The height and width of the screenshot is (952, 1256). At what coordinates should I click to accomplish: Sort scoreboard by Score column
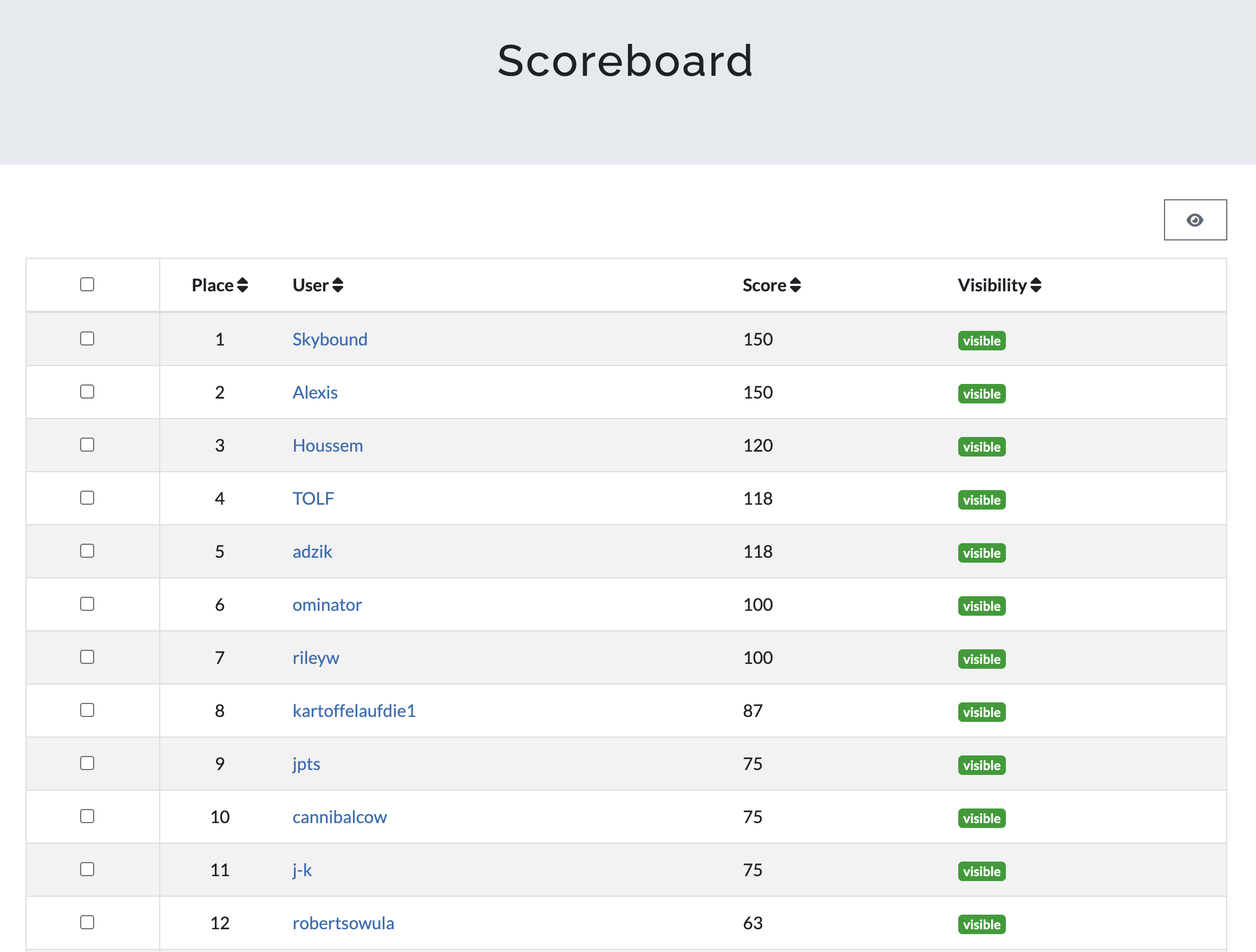(771, 285)
